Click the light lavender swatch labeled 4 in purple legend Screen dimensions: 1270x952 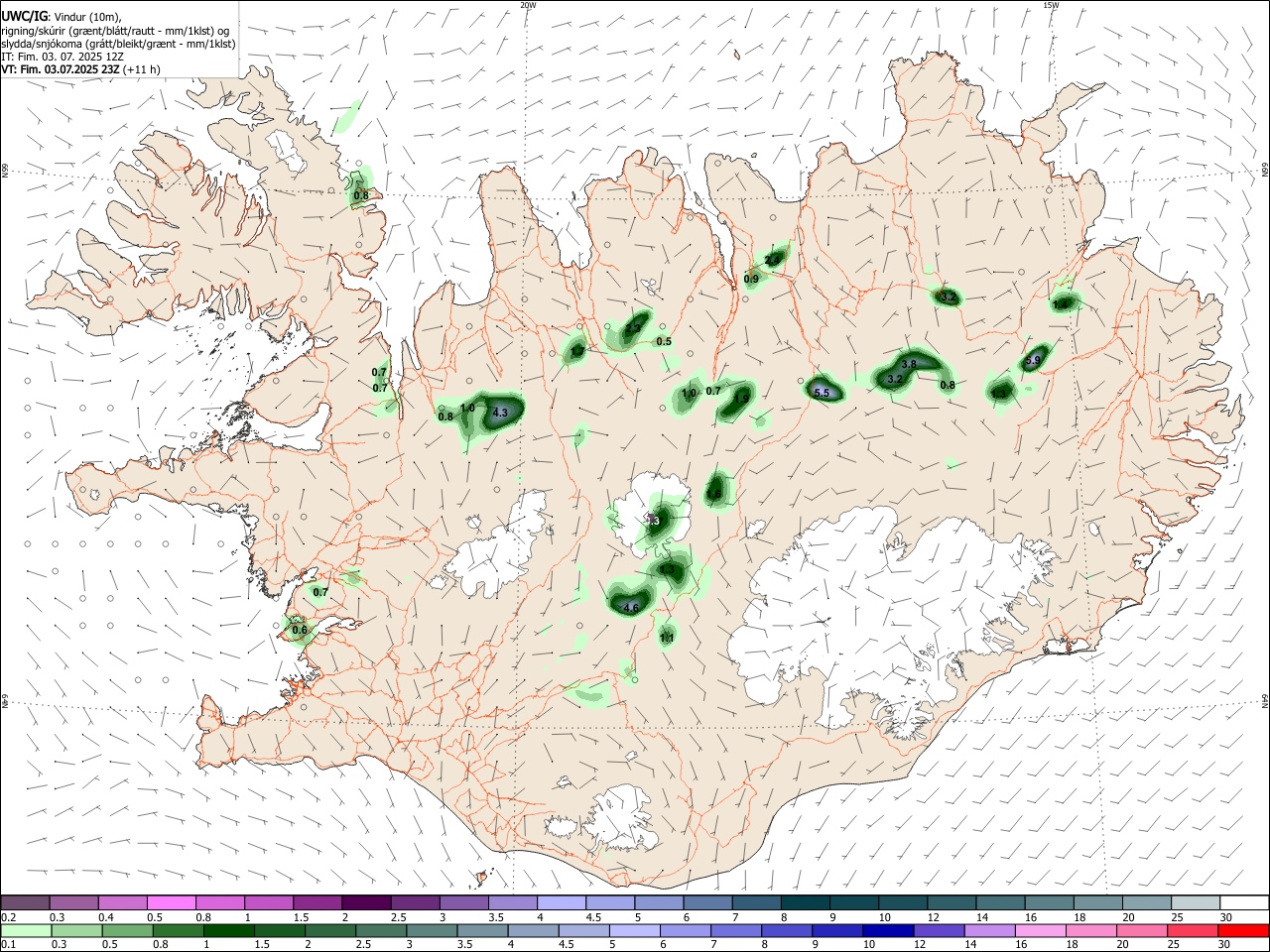(562, 902)
